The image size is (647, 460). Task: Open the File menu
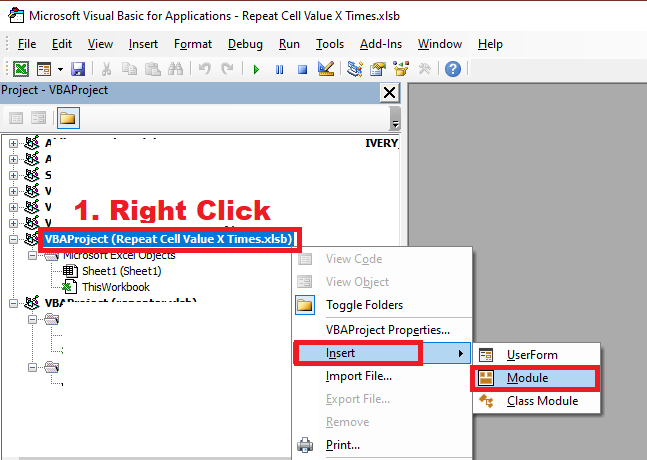27,44
